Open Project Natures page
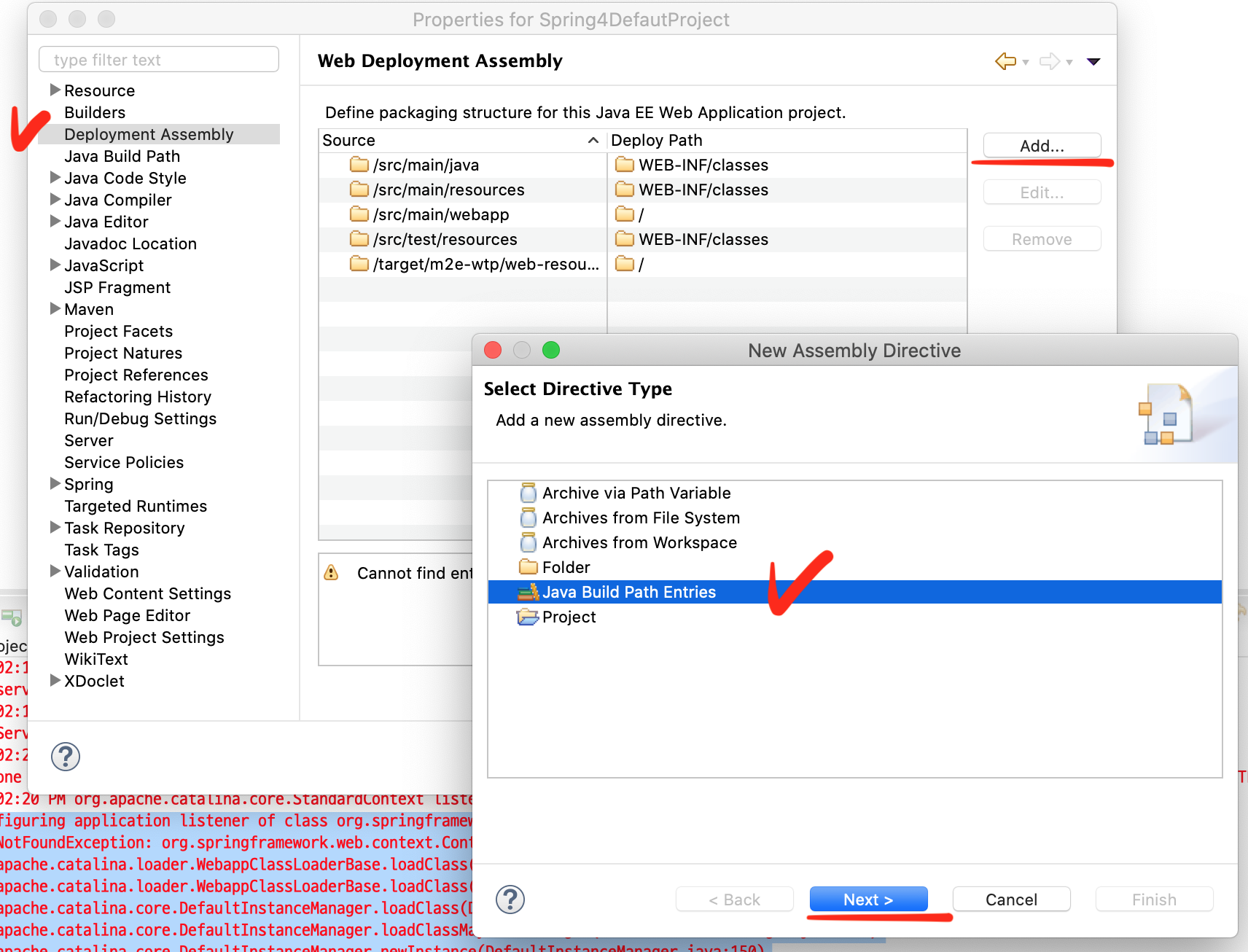 123,353
